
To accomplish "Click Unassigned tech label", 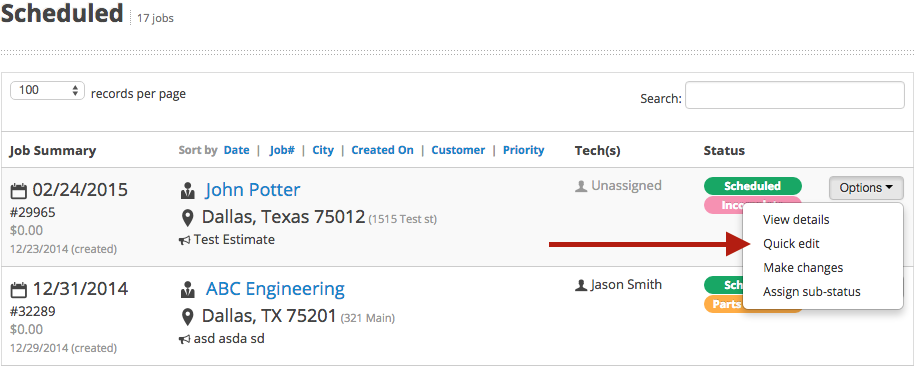I will pos(626,186).
